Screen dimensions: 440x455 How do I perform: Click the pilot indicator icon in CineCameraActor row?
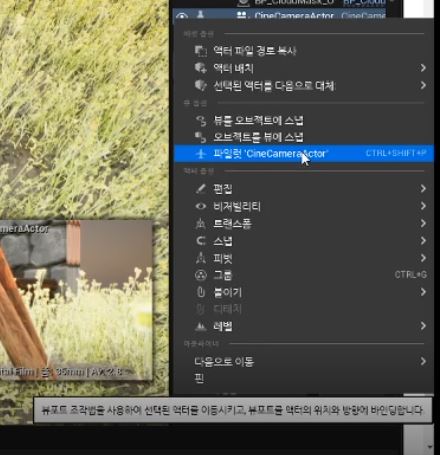click(200, 15)
